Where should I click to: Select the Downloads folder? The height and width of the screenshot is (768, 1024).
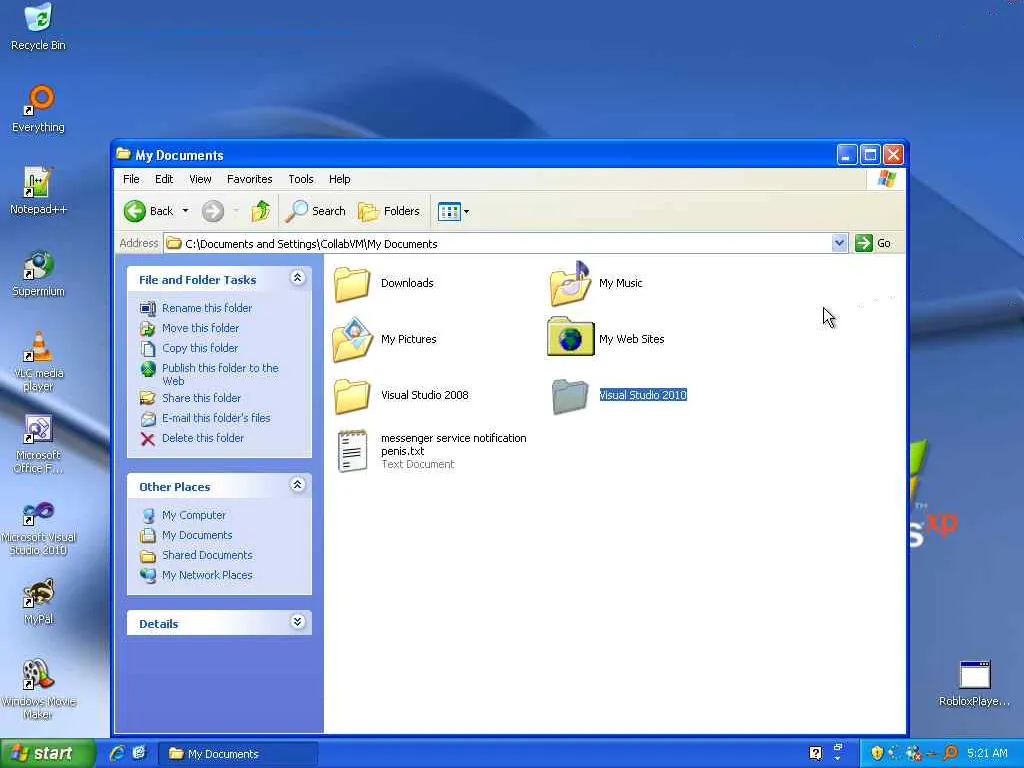click(383, 283)
